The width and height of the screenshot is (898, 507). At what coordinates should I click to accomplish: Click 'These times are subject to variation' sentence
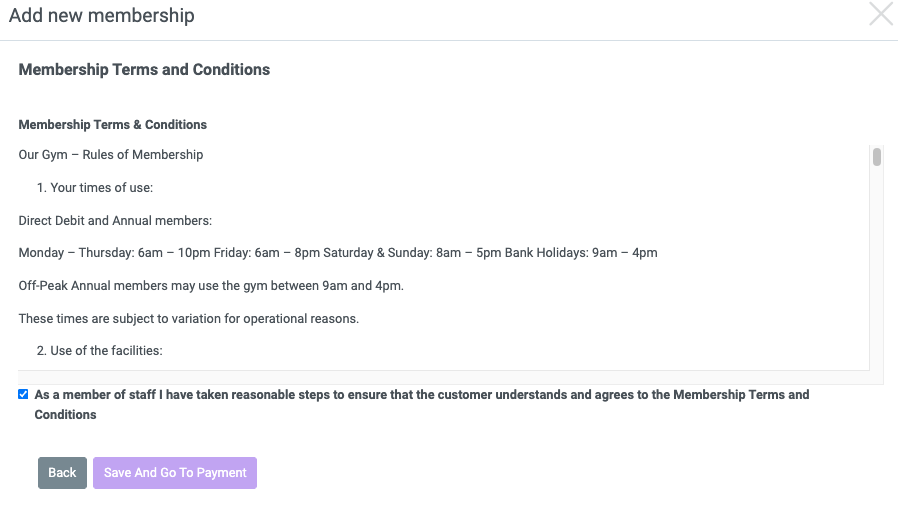click(189, 319)
